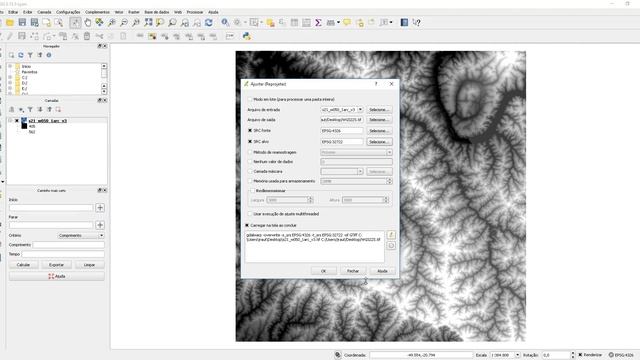Click the Zoom Out magnifier tool

pyautogui.click(x=124, y=22)
